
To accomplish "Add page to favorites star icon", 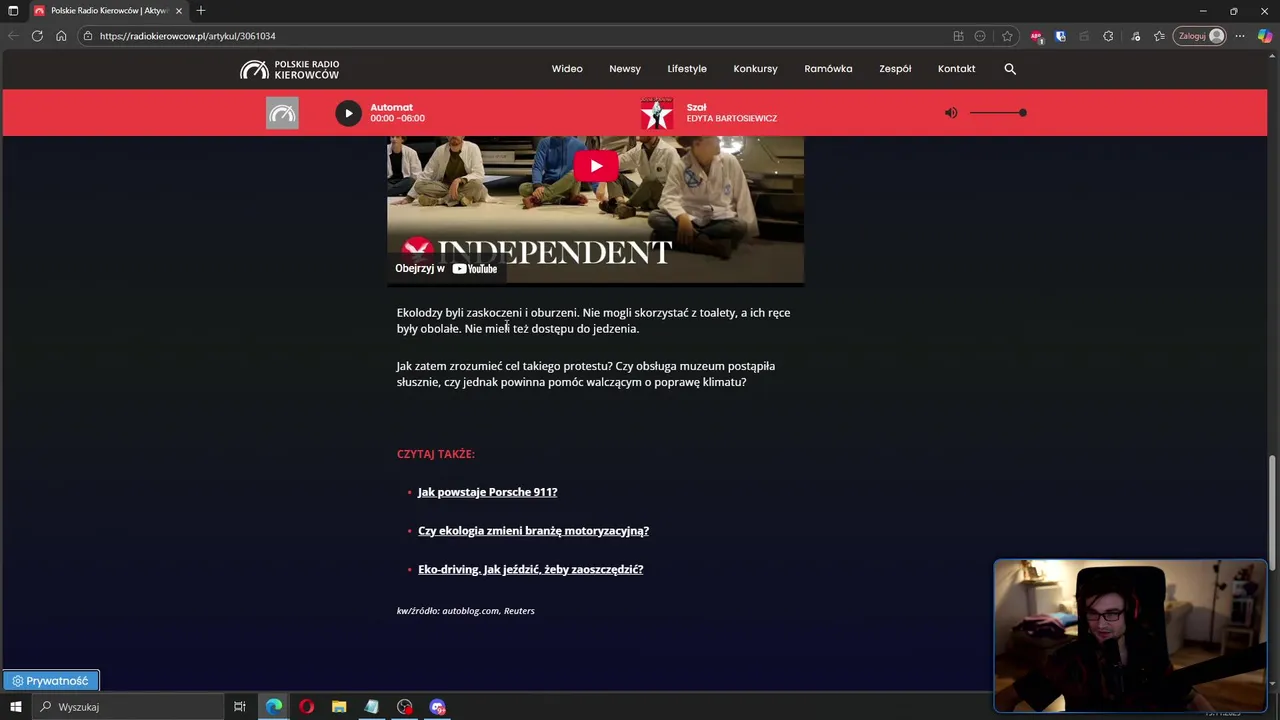I will tap(1007, 36).
